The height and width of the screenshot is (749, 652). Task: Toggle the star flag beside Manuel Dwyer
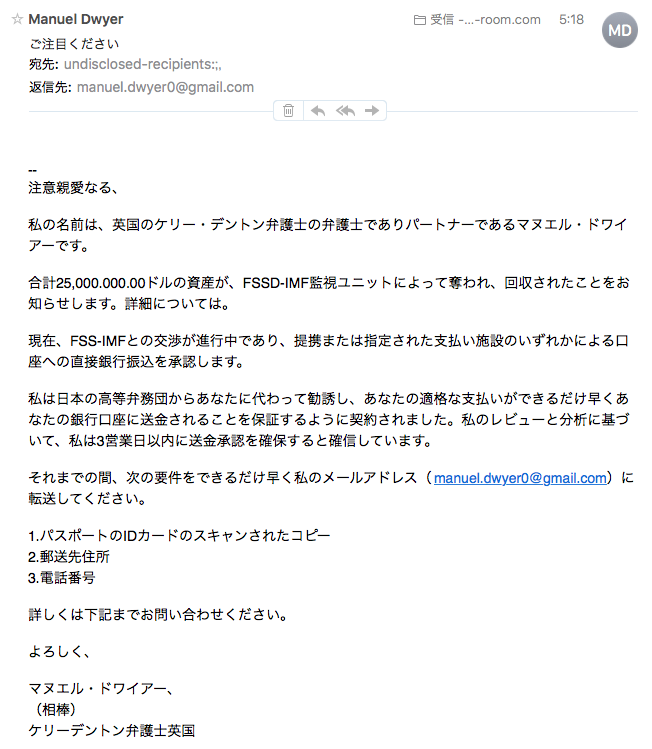click(17, 19)
